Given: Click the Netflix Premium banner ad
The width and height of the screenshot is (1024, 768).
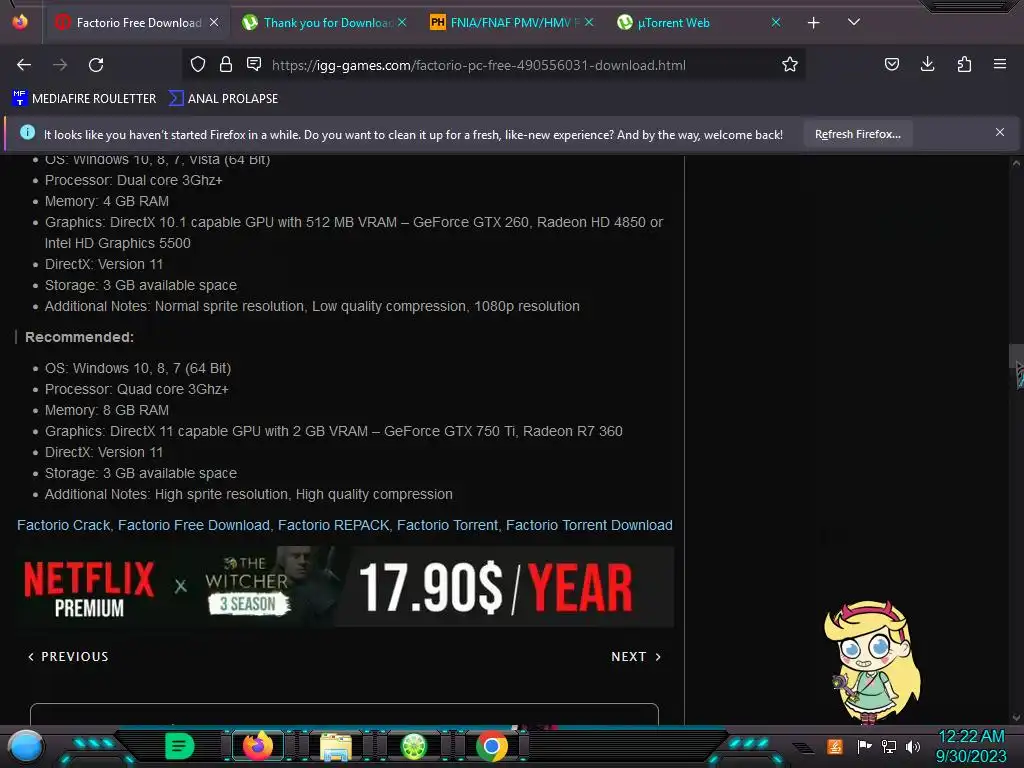Looking at the screenshot, I should pos(345,586).
